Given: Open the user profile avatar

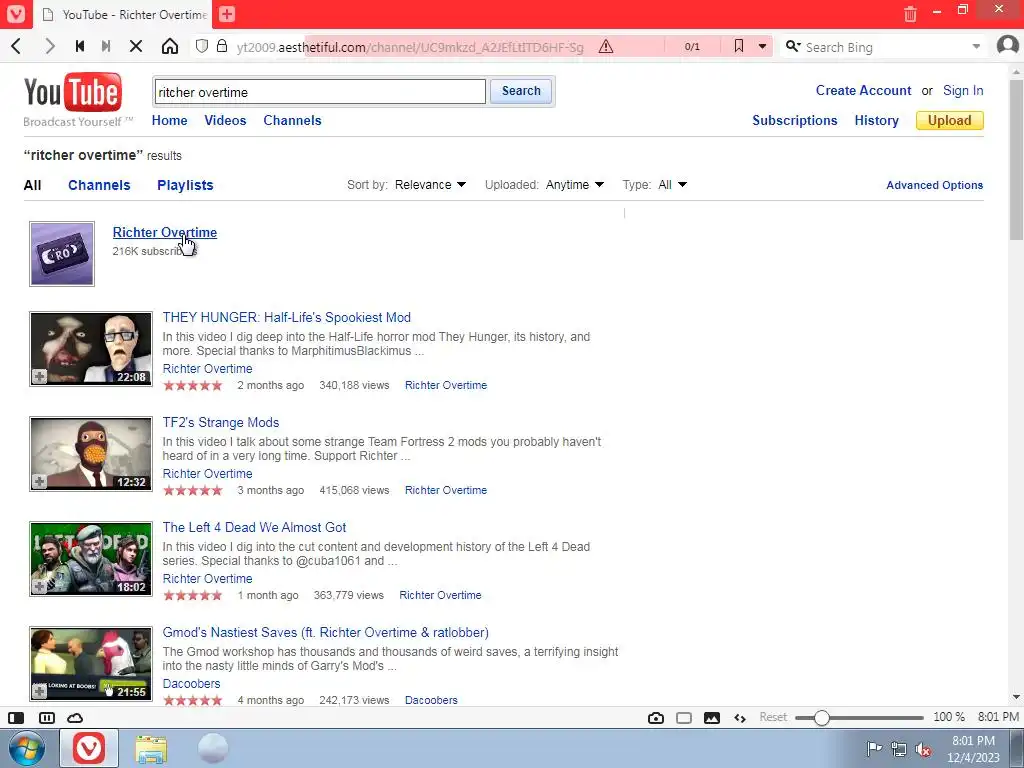Looking at the screenshot, I should [1008, 46].
